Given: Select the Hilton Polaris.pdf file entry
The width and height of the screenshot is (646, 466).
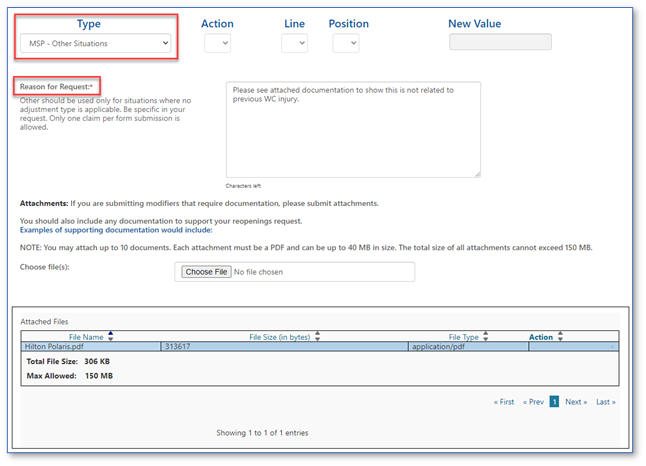Looking at the screenshot, I should 91,347.
